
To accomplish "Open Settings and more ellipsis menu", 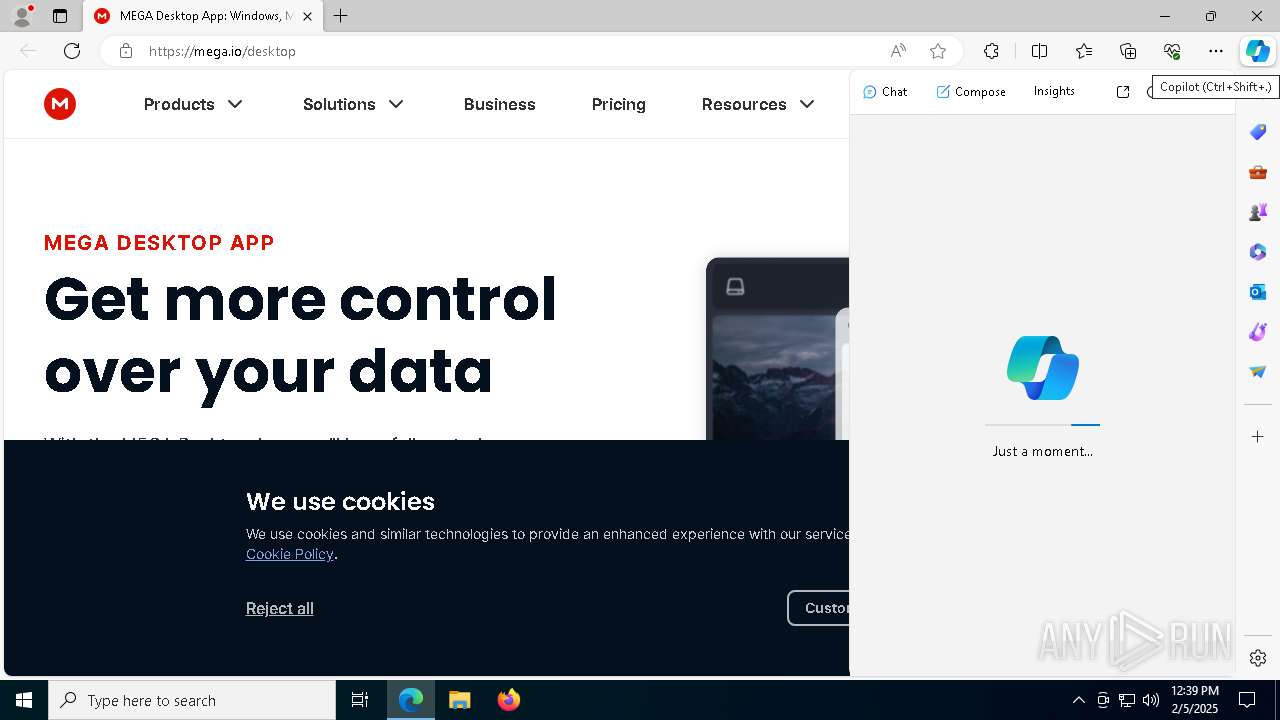I will (x=1216, y=51).
